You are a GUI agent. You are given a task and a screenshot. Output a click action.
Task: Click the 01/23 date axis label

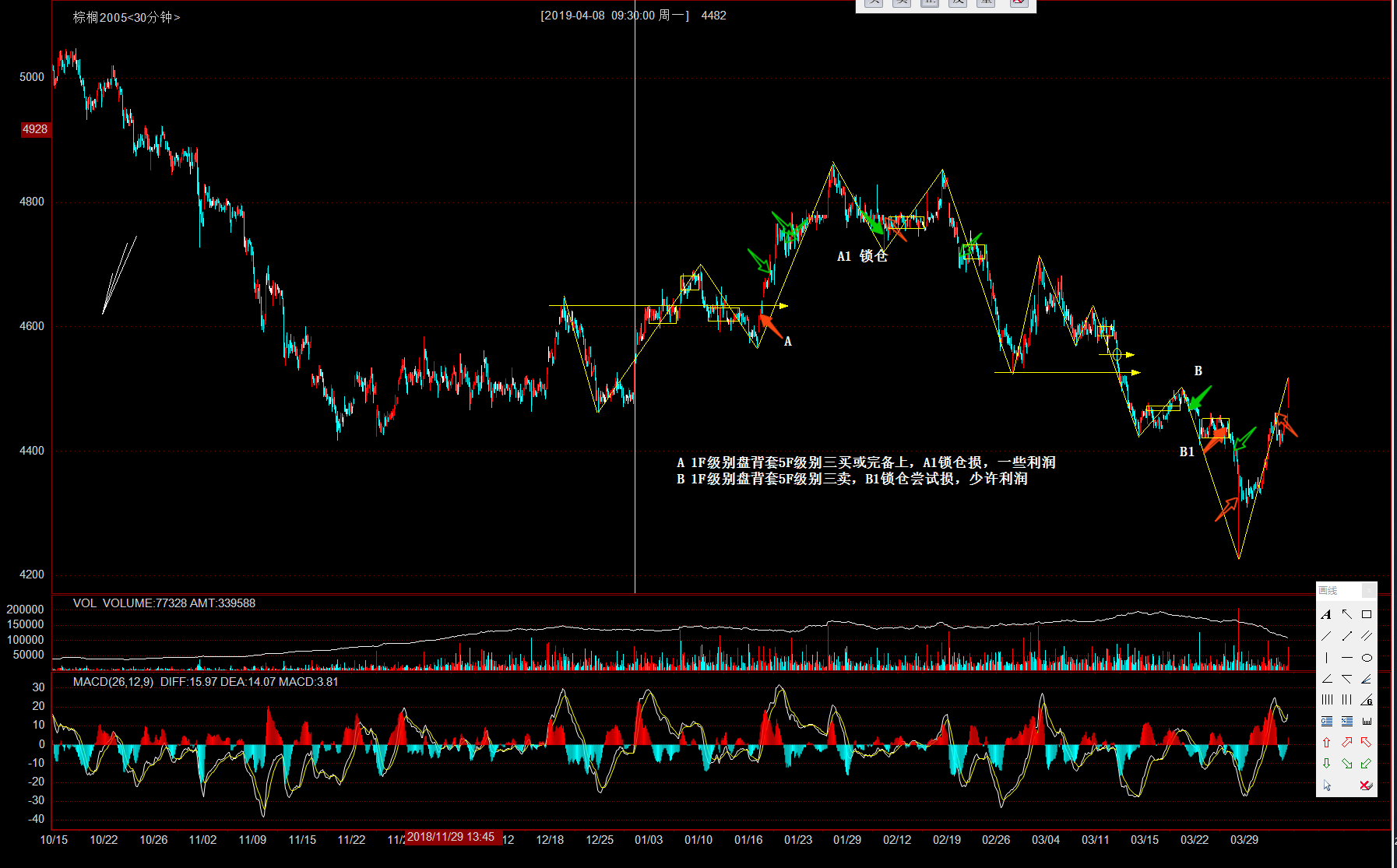[798, 840]
